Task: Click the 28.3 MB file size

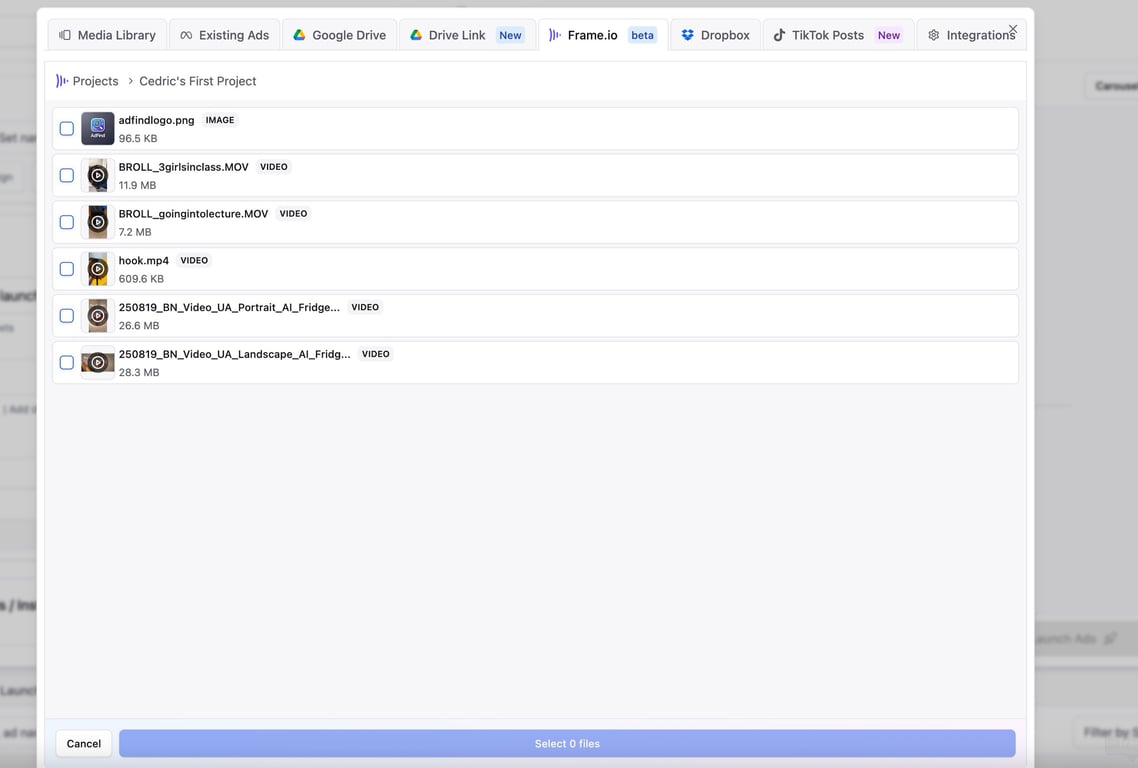Action: [139, 372]
